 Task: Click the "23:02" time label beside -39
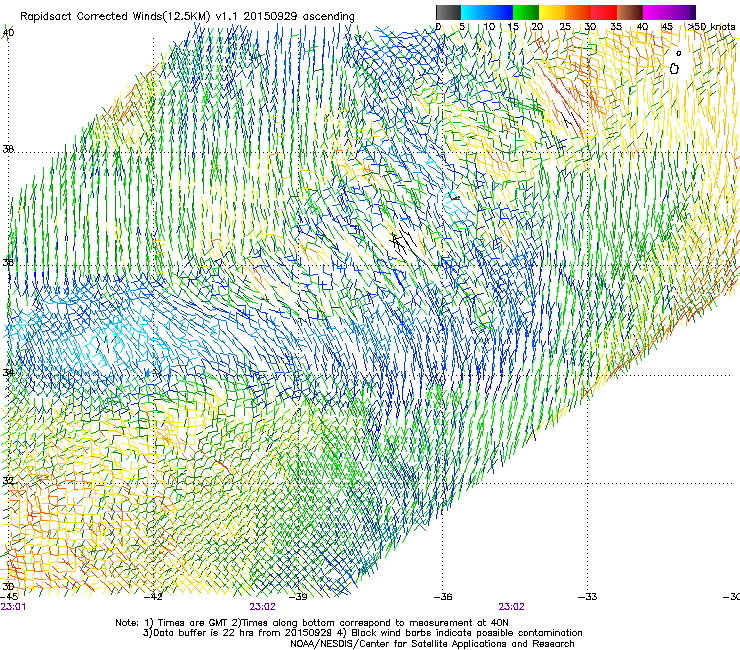[x=262, y=607]
